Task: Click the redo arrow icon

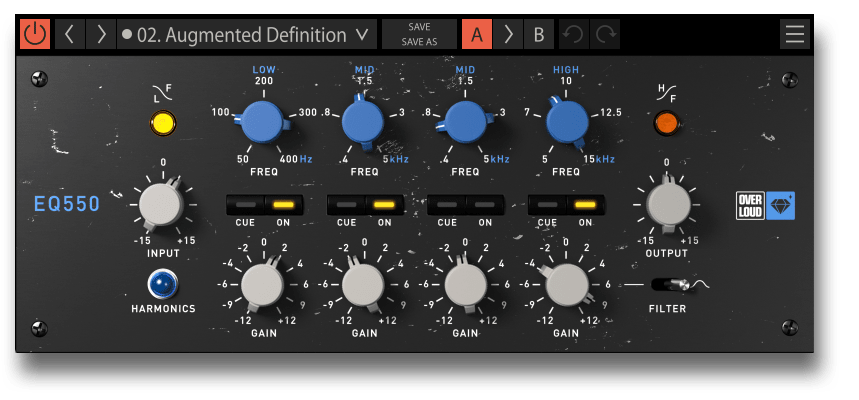Action: tap(605, 35)
